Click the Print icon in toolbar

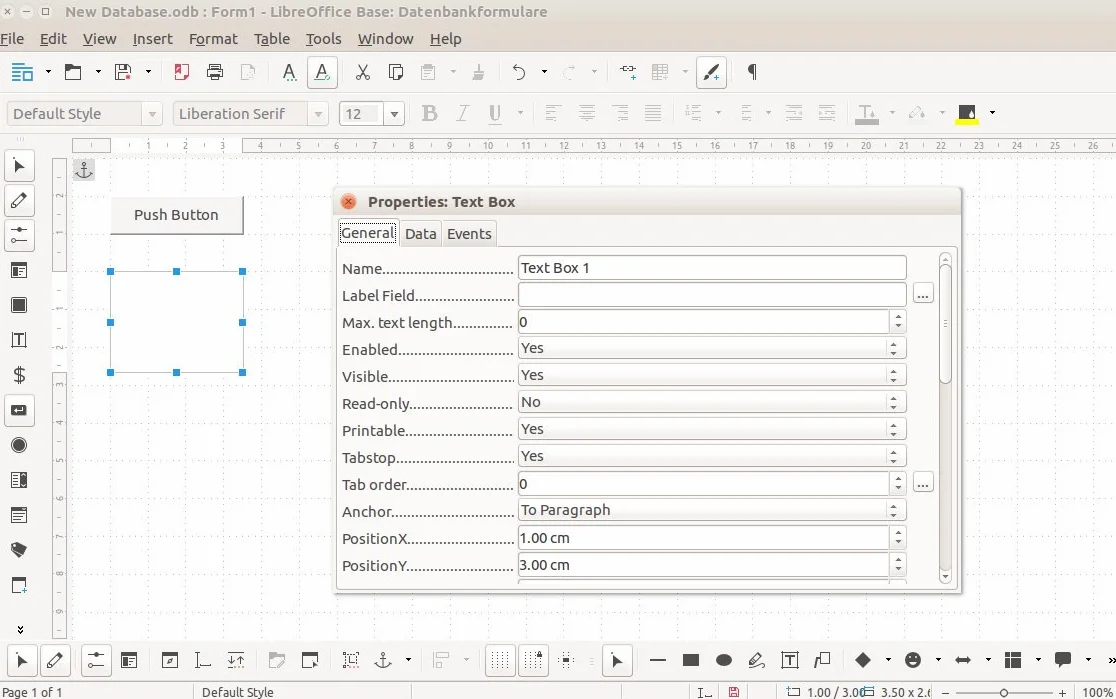[214, 72]
